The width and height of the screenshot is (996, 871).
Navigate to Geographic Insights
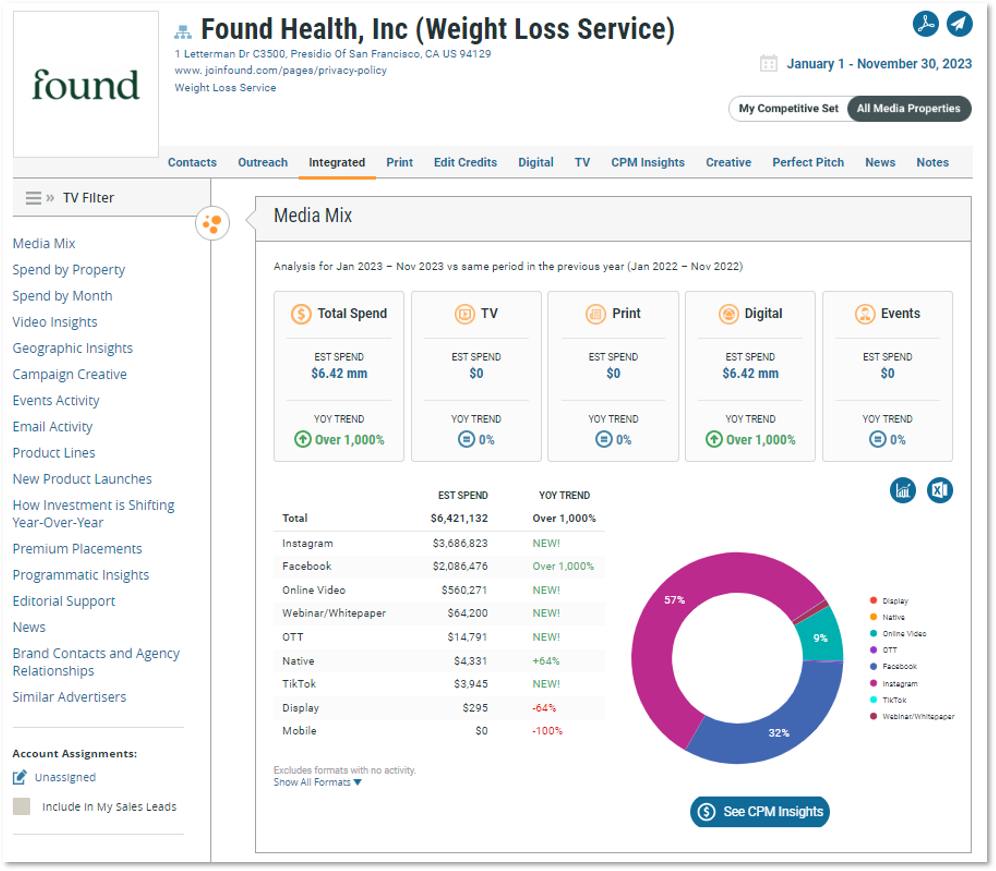(72, 348)
